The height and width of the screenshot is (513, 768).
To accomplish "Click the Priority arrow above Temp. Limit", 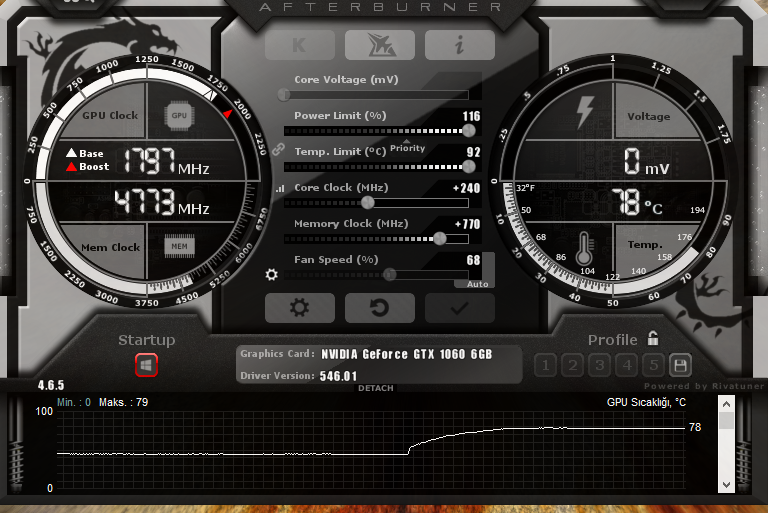I will (x=407, y=141).
